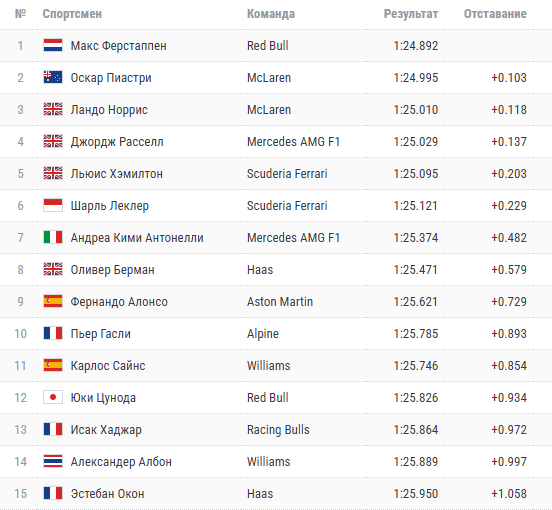Select the Racing Bulls team name
Viewport: 552px width, 510px height.
(278, 430)
